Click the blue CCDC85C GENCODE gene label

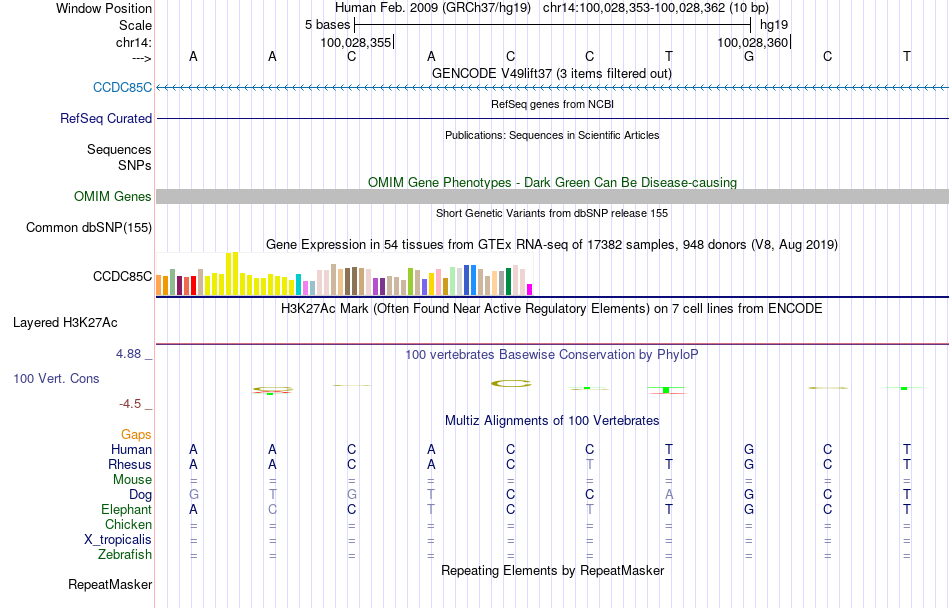(x=122, y=87)
